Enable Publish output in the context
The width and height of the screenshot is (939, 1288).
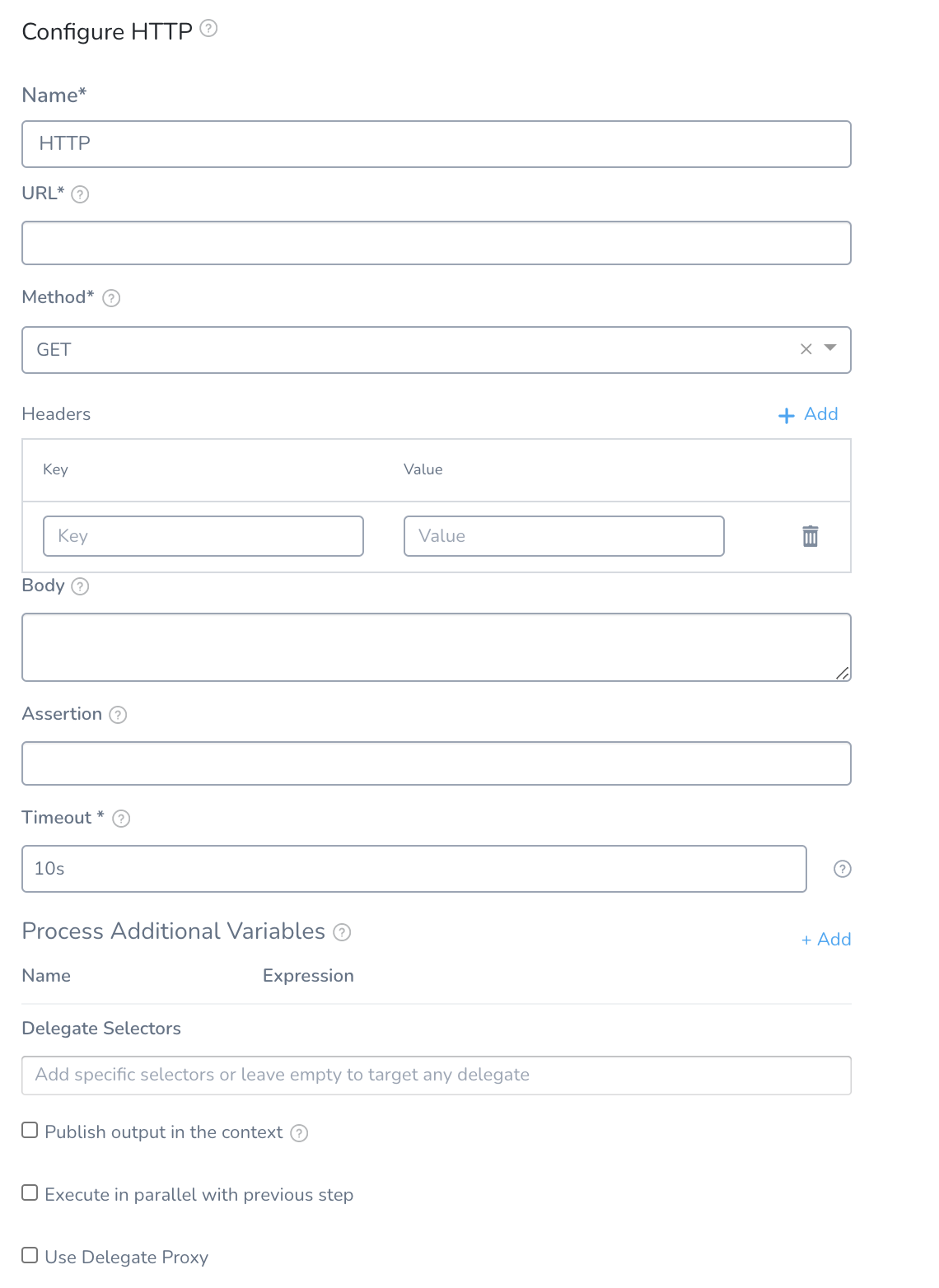tap(30, 1130)
